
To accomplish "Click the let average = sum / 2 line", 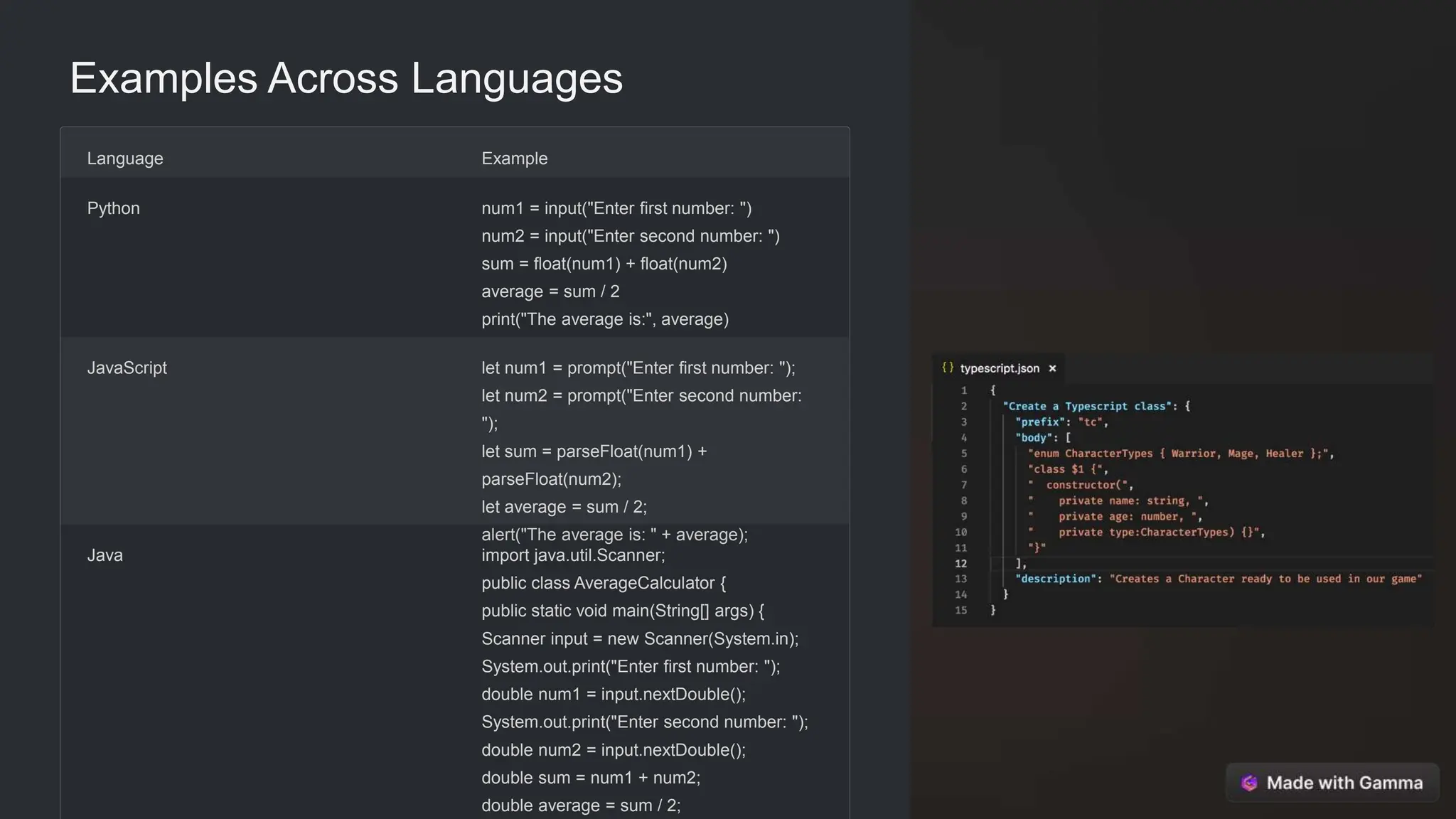I will click(x=564, y=507).
